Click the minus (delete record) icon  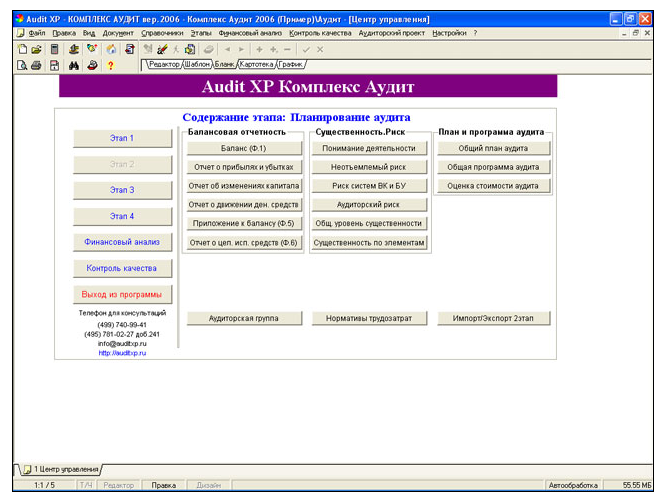click(x=287, y=49)
